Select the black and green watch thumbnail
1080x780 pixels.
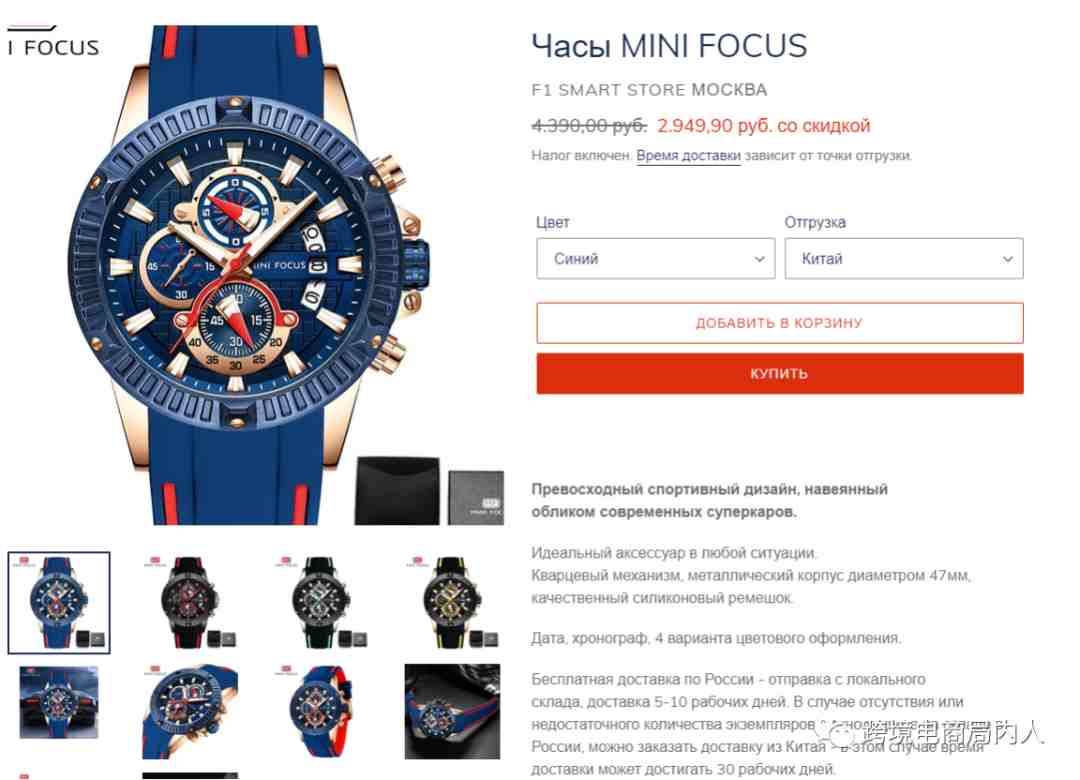click(320, 602)
